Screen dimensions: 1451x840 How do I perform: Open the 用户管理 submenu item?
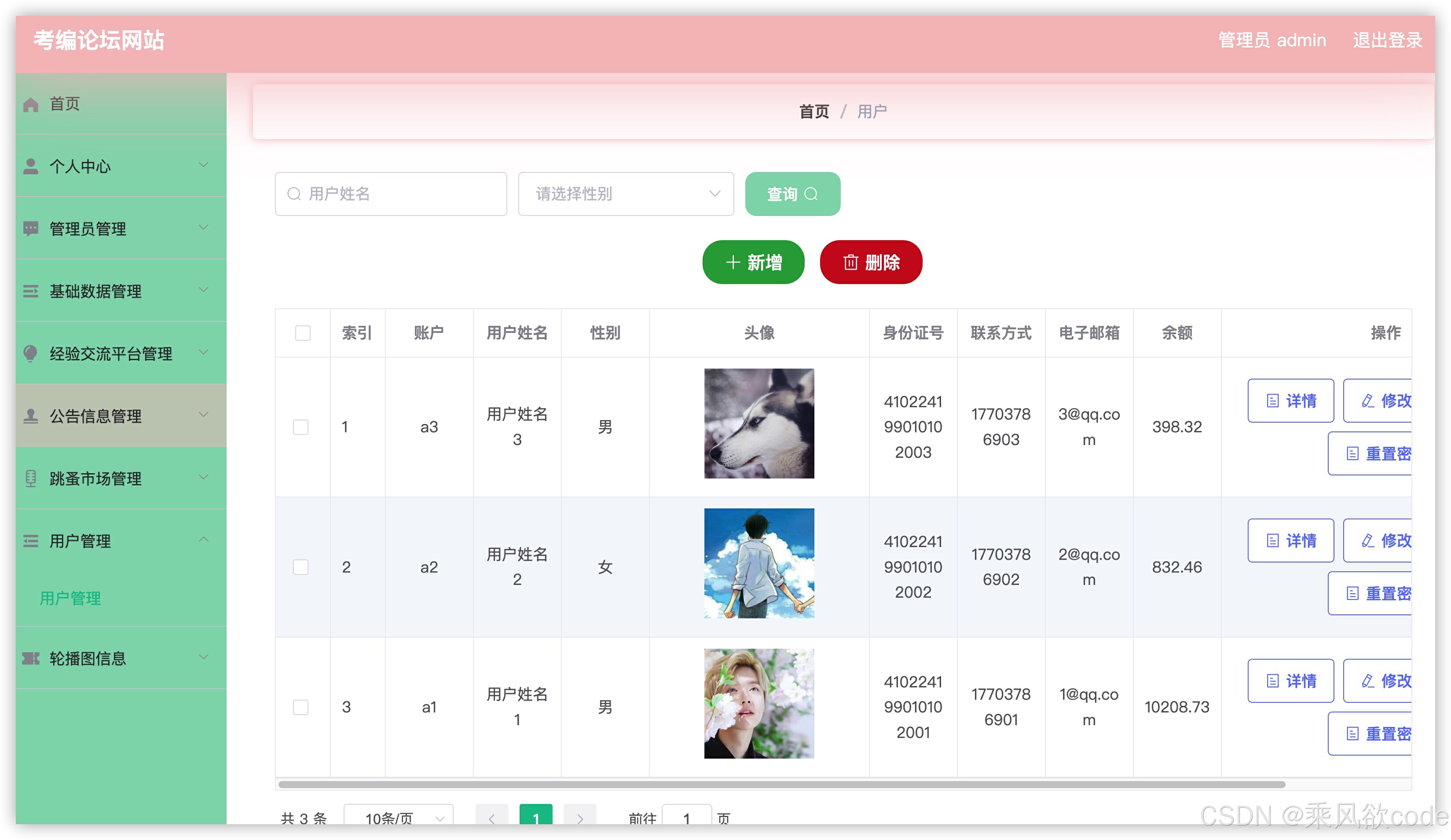pos(70,598)
